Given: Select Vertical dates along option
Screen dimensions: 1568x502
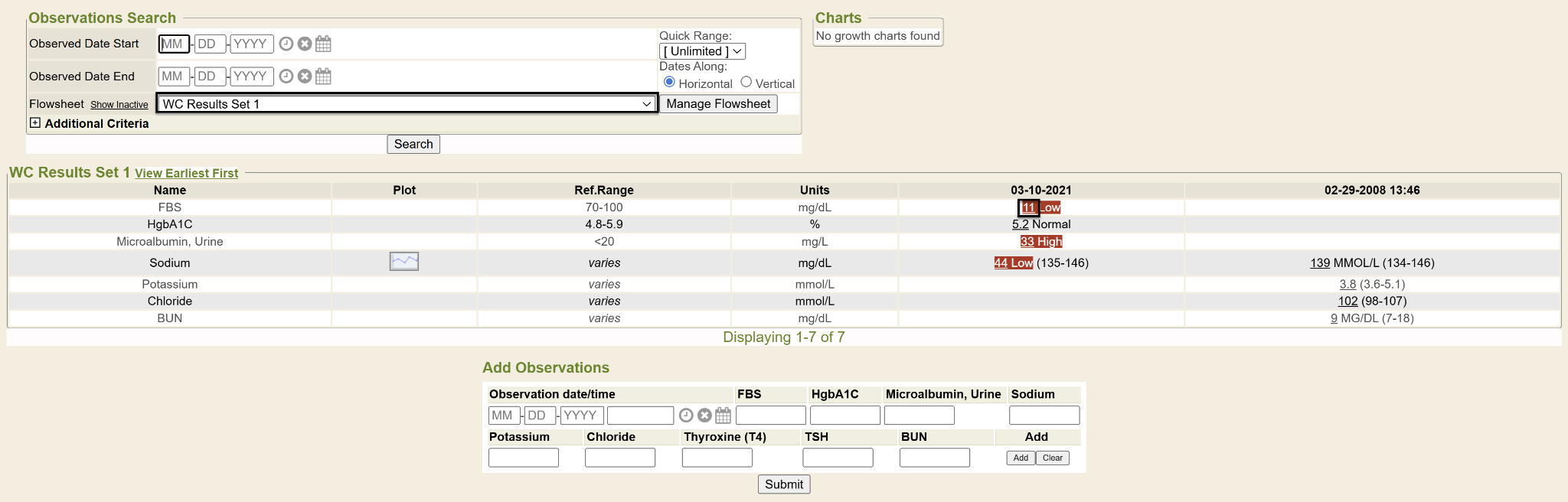Looking at the screenshot, I should [746, 83].
